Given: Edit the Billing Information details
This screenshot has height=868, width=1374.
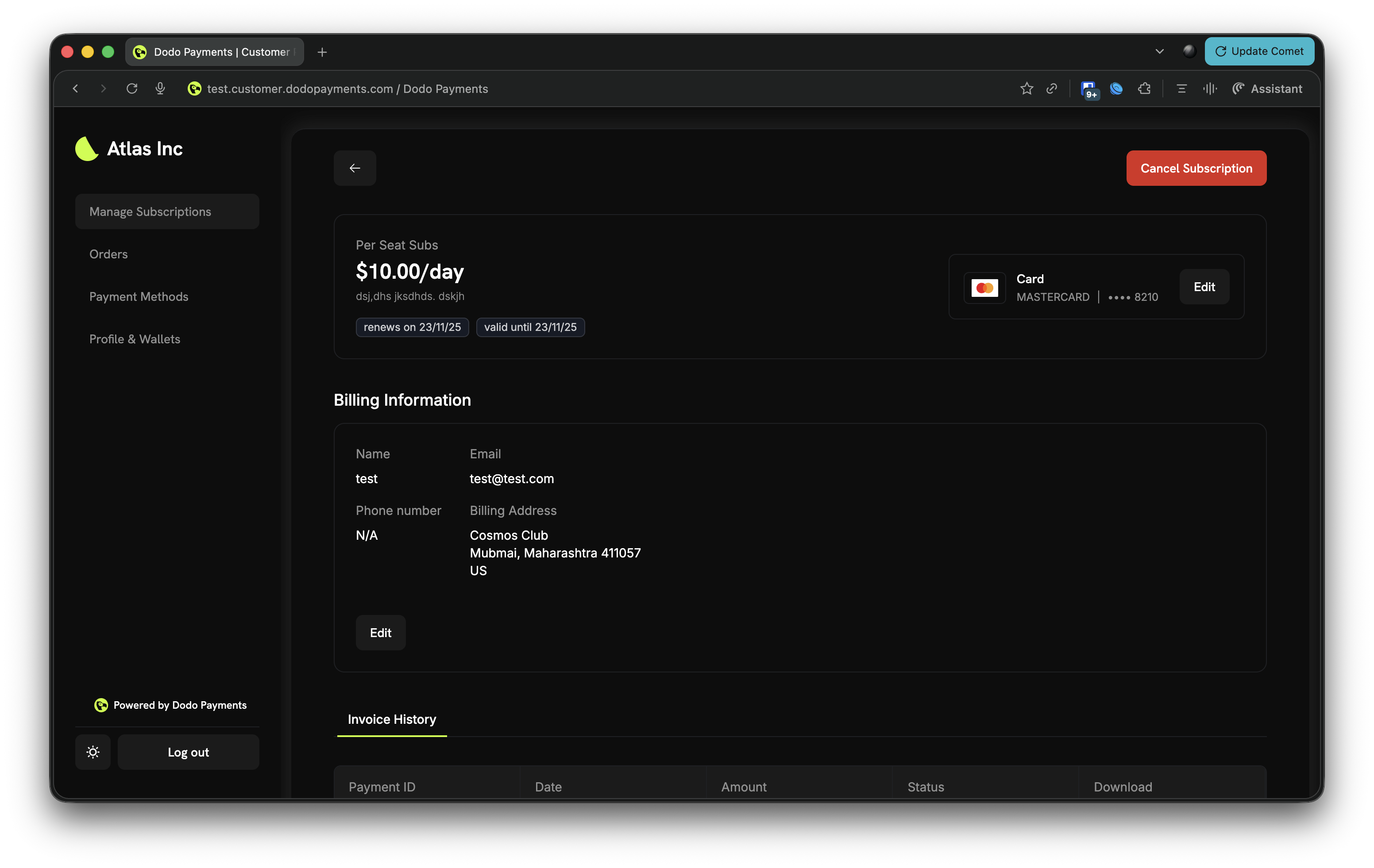Looking at the screenshot, I should (380, 633).
